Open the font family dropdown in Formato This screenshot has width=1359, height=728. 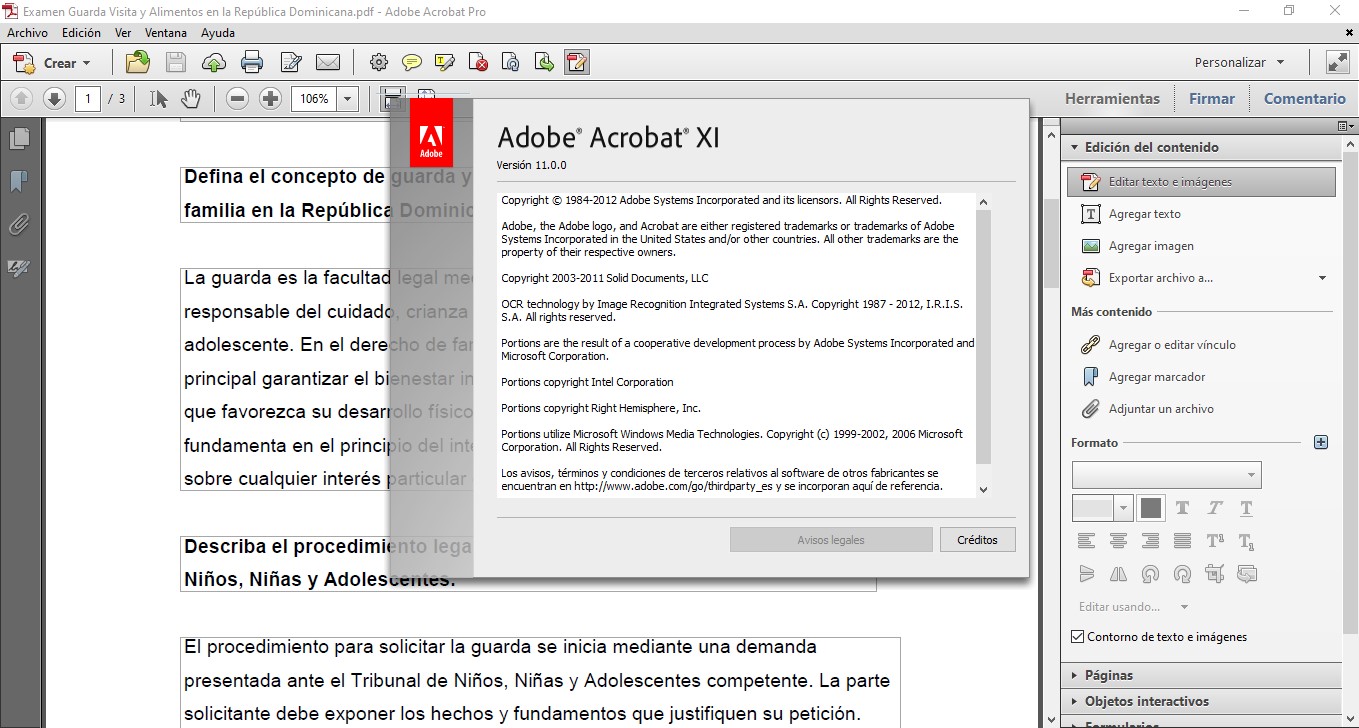point(1166,475)
